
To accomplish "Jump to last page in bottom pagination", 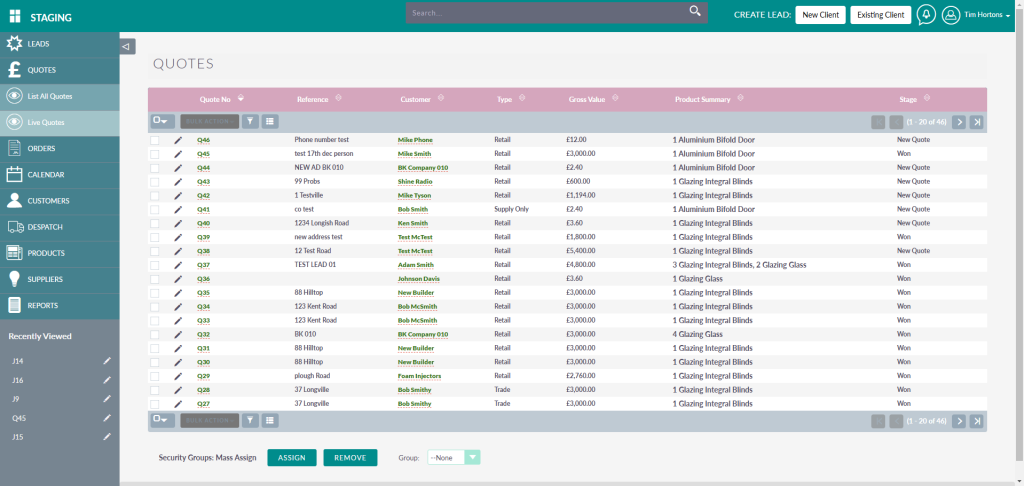I will (977, 421).
